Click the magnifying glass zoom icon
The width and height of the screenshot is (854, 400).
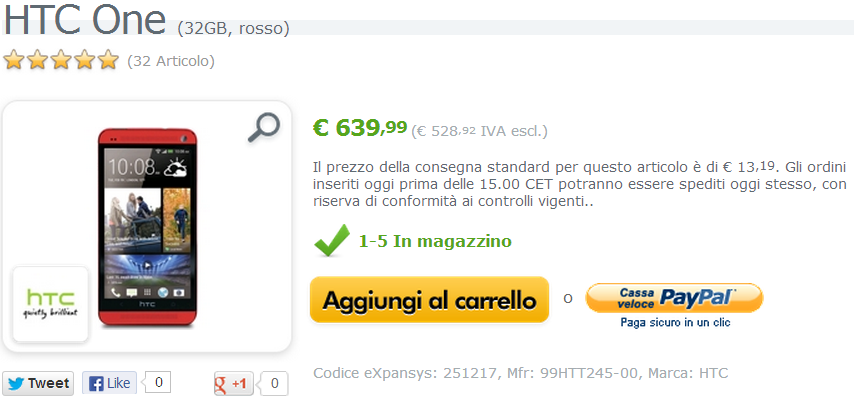coord(264,128)
